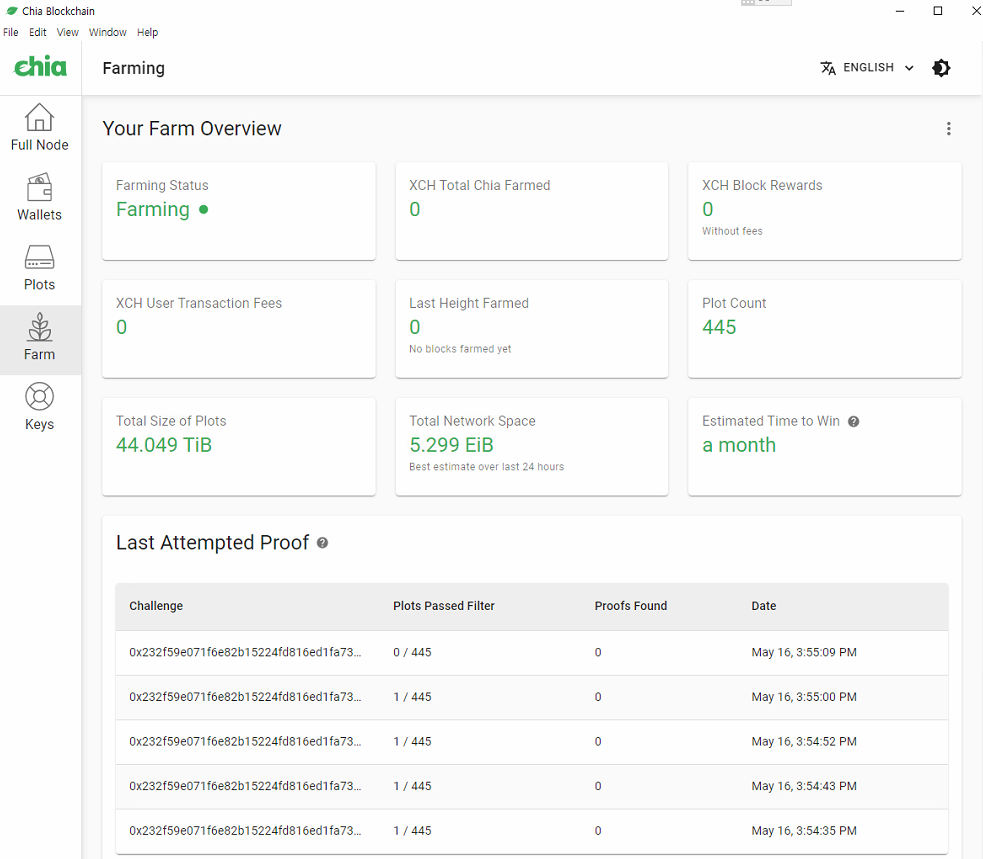The height and width of the screenshot is (859, 983).
Task: Click the Farming status green dot
Action: coord(203,209)
